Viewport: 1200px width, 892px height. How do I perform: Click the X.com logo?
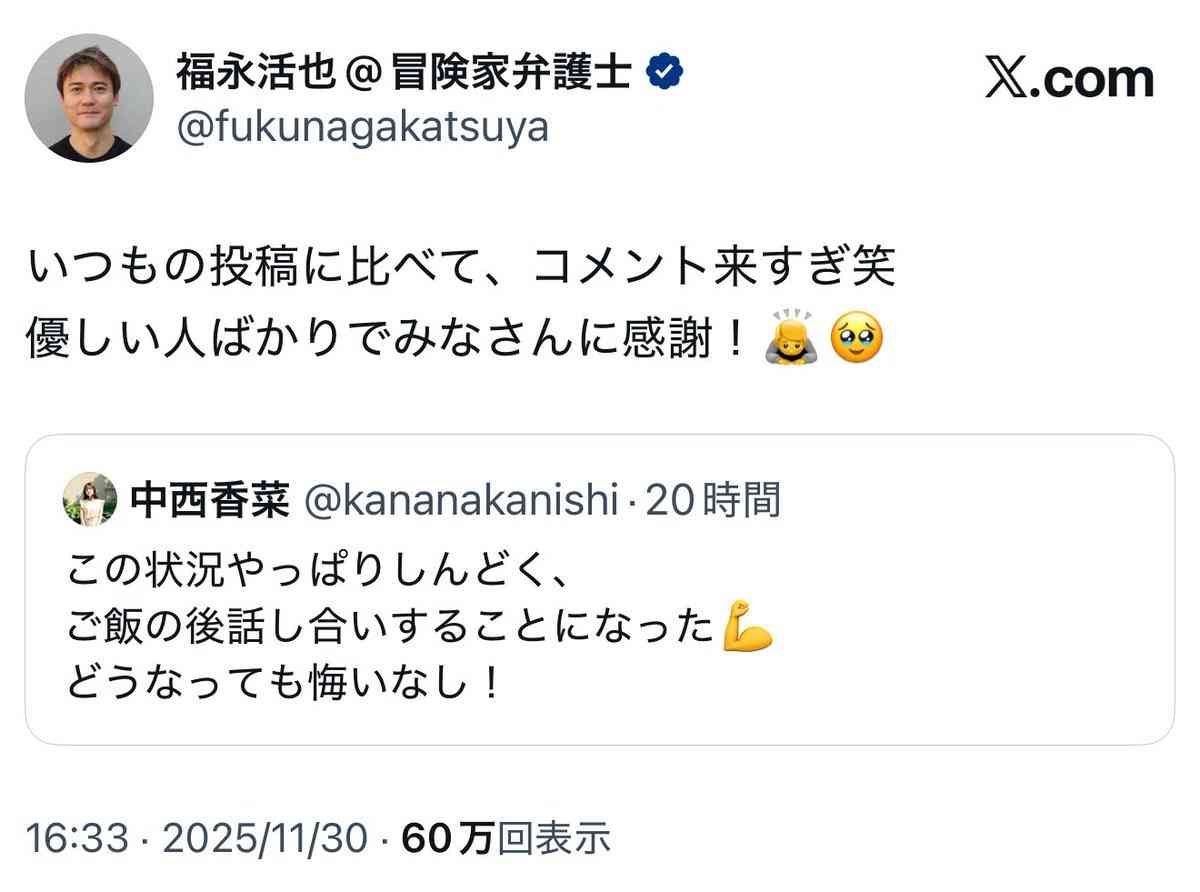click(x=1069, y=78)
